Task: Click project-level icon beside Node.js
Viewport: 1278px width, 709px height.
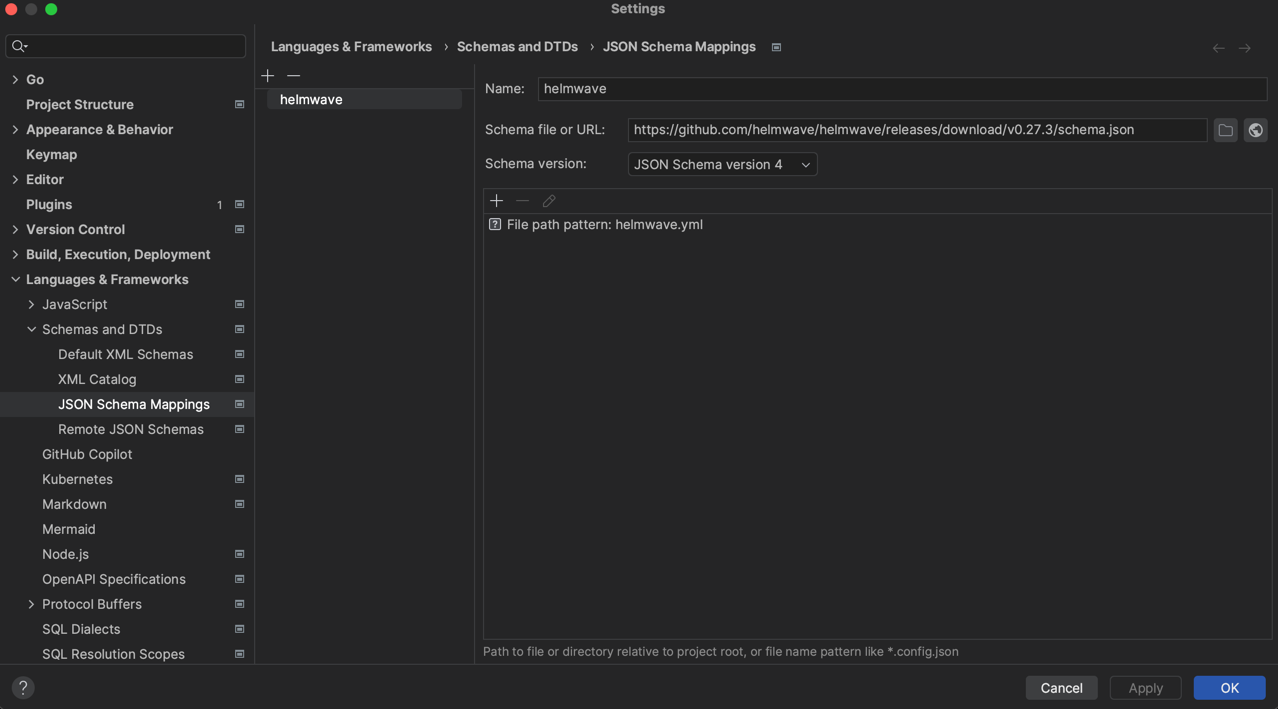Action: click(239, 554)
